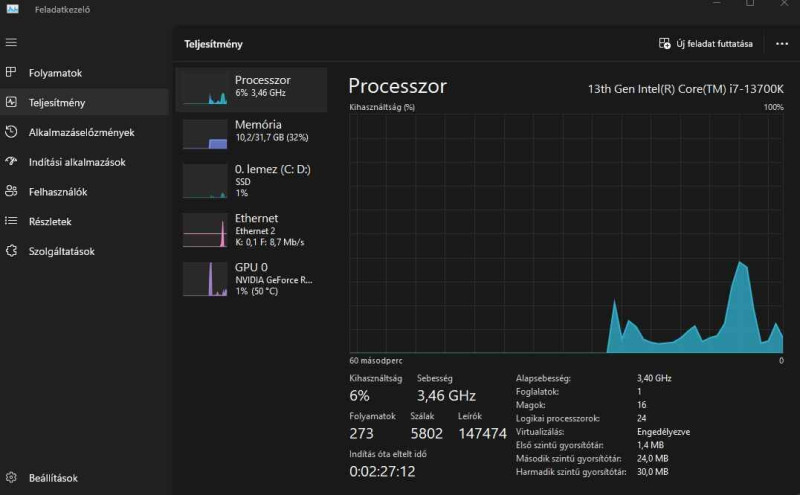Click the Feladatkezelő app icon in title bar
This screenshot has width=800, height=495.
[12, 6]
